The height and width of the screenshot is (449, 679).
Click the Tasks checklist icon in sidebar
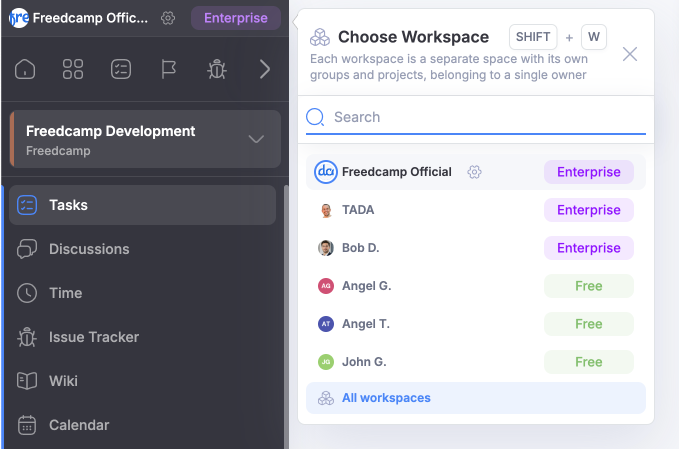(27, 205)
